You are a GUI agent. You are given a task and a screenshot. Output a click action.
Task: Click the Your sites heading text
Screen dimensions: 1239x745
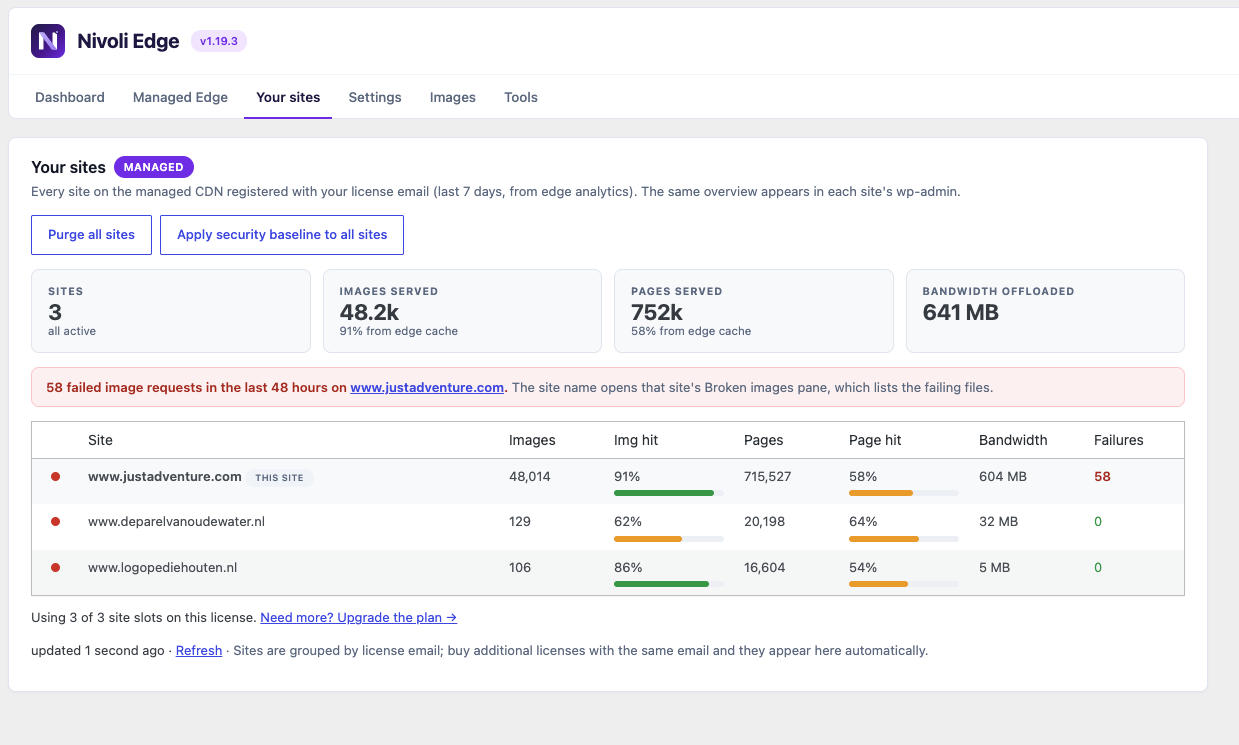pos(68,168)
